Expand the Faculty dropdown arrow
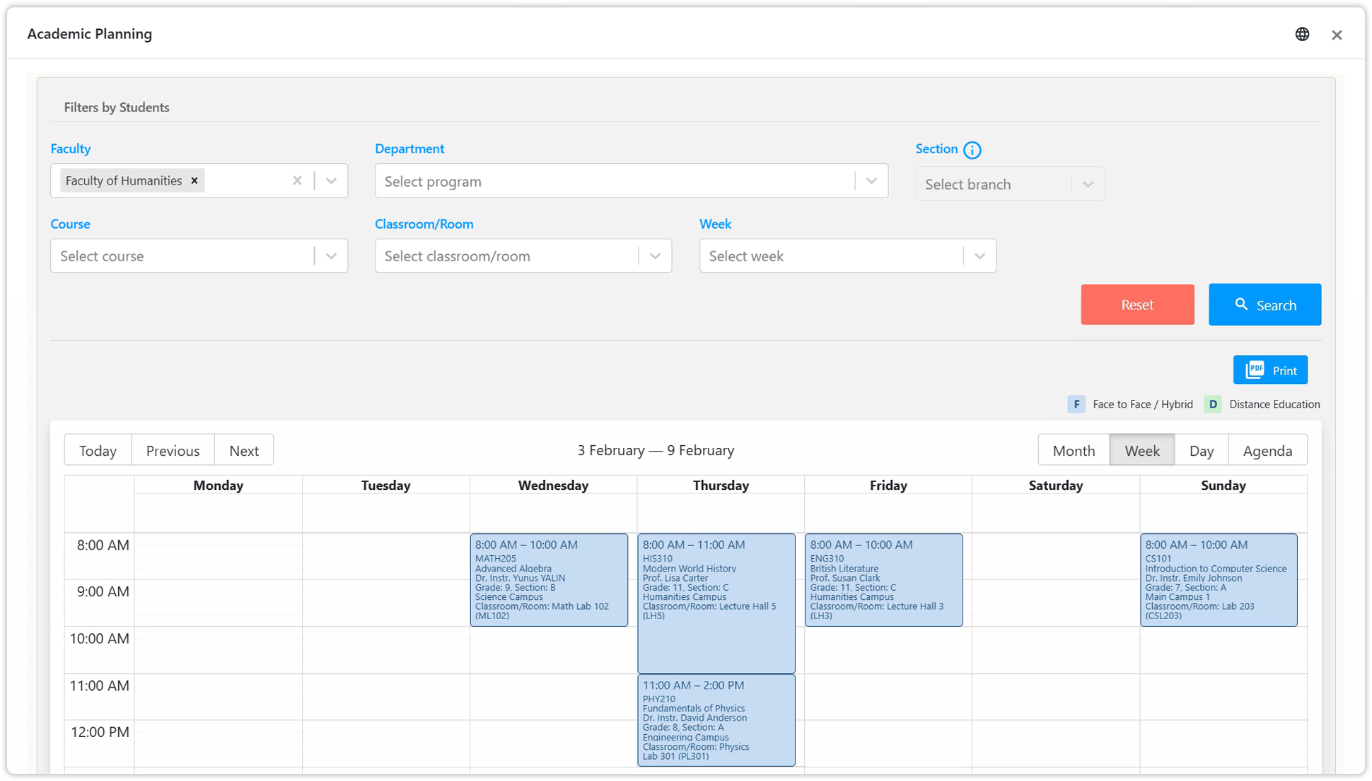 click(x=332, y=181)
